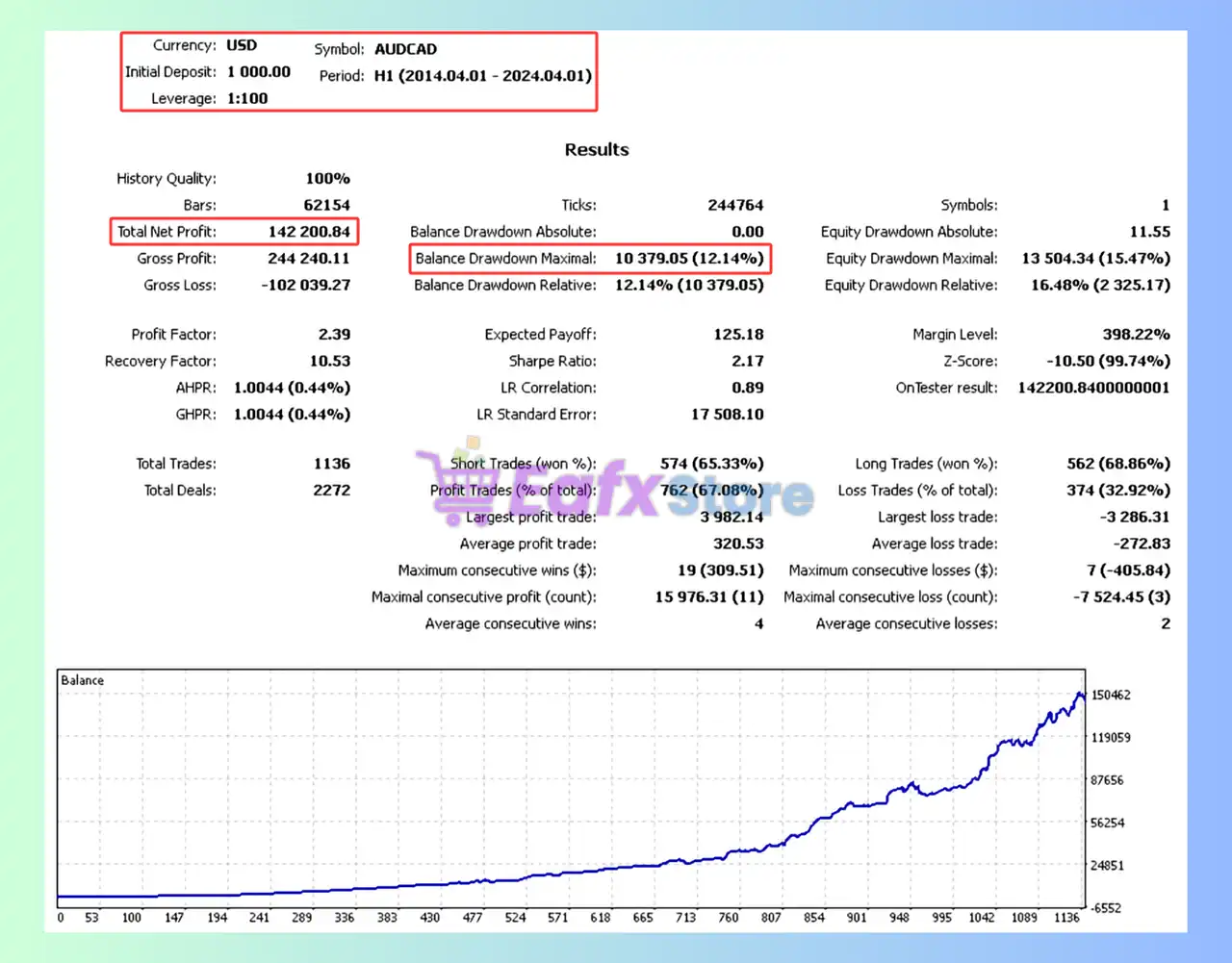Select the History Quality 100% value

click(327, 178)
